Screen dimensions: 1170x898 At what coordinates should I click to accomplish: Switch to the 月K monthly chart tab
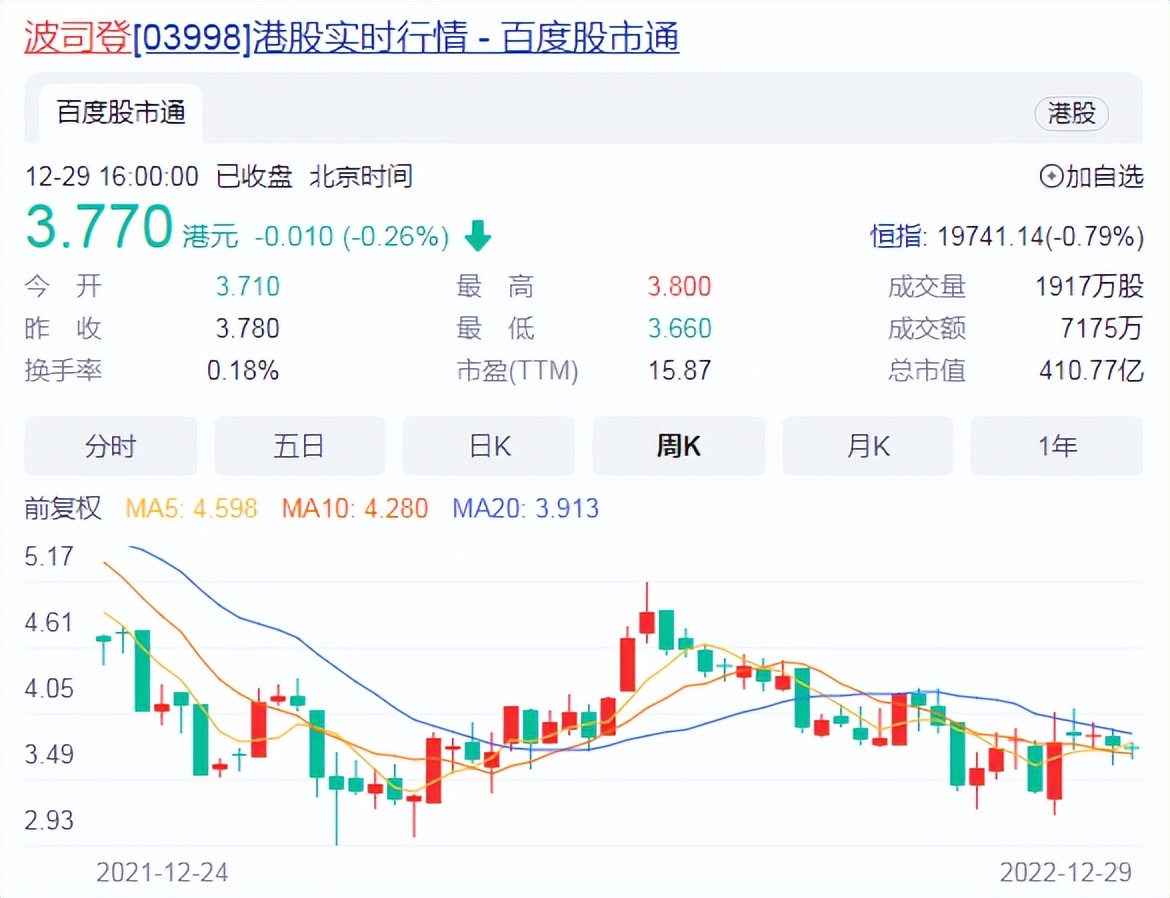(x=867, y=446)
